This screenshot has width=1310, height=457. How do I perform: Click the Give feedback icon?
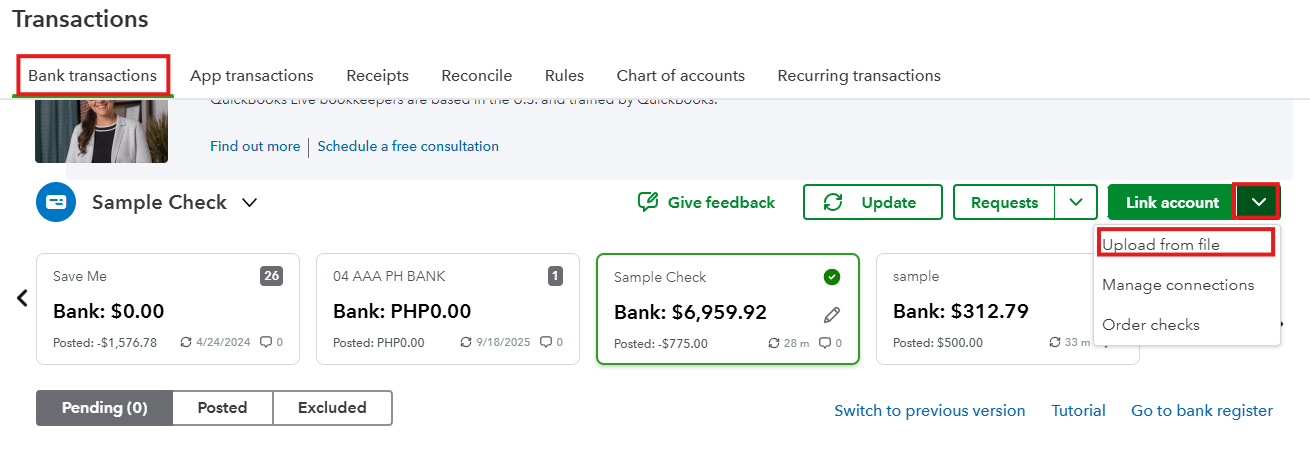click(x=648, y=202)
